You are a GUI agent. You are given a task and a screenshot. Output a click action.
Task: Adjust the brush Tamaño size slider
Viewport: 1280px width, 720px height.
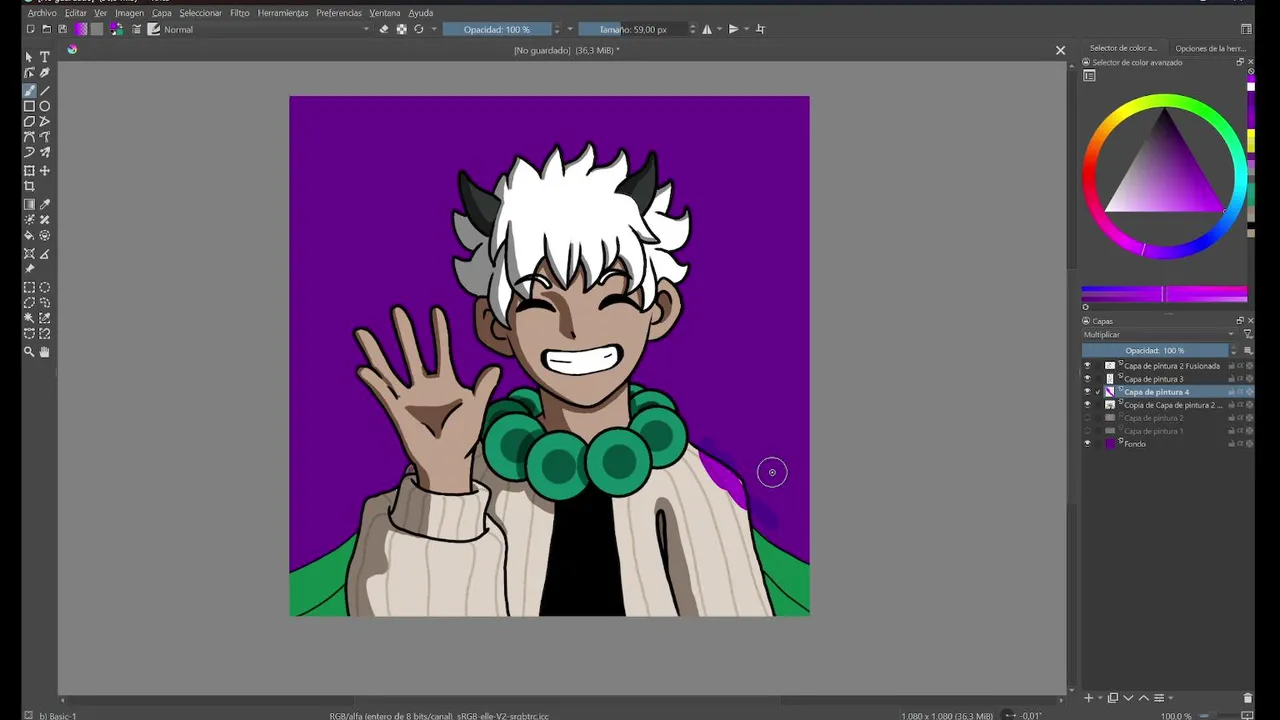tap(633, 29)
